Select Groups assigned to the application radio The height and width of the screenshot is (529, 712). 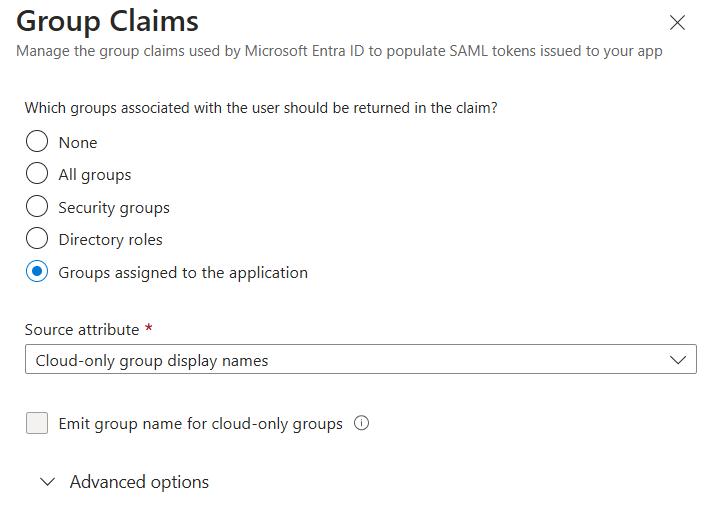click(x=37, y=272)
